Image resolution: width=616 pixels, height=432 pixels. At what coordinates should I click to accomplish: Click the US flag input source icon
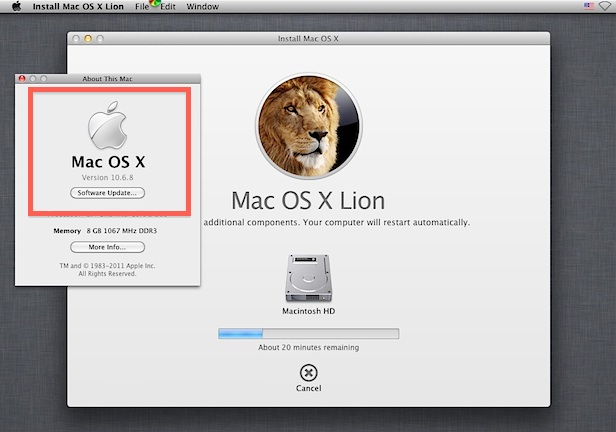[x=589, y=6]
